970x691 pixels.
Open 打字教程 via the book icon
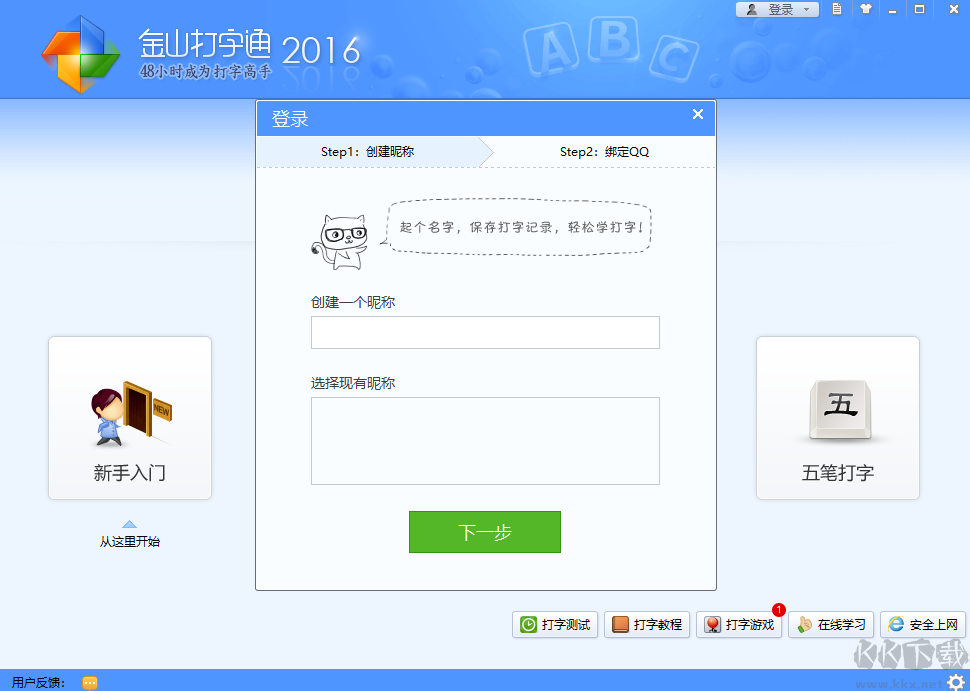[x=617, y=624]
